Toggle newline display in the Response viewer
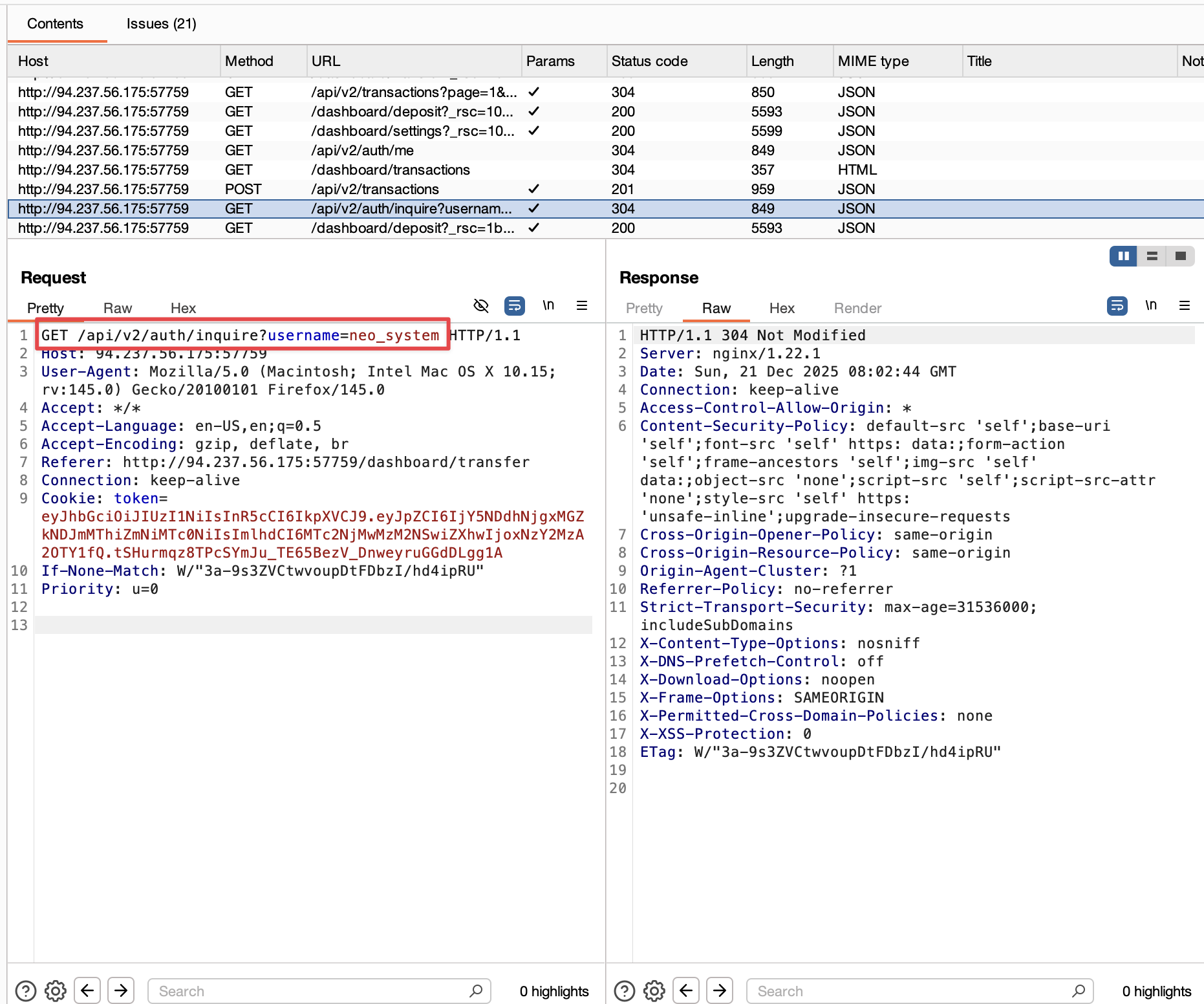Screen dimensions: 1204x1004 pos(1151,306)
